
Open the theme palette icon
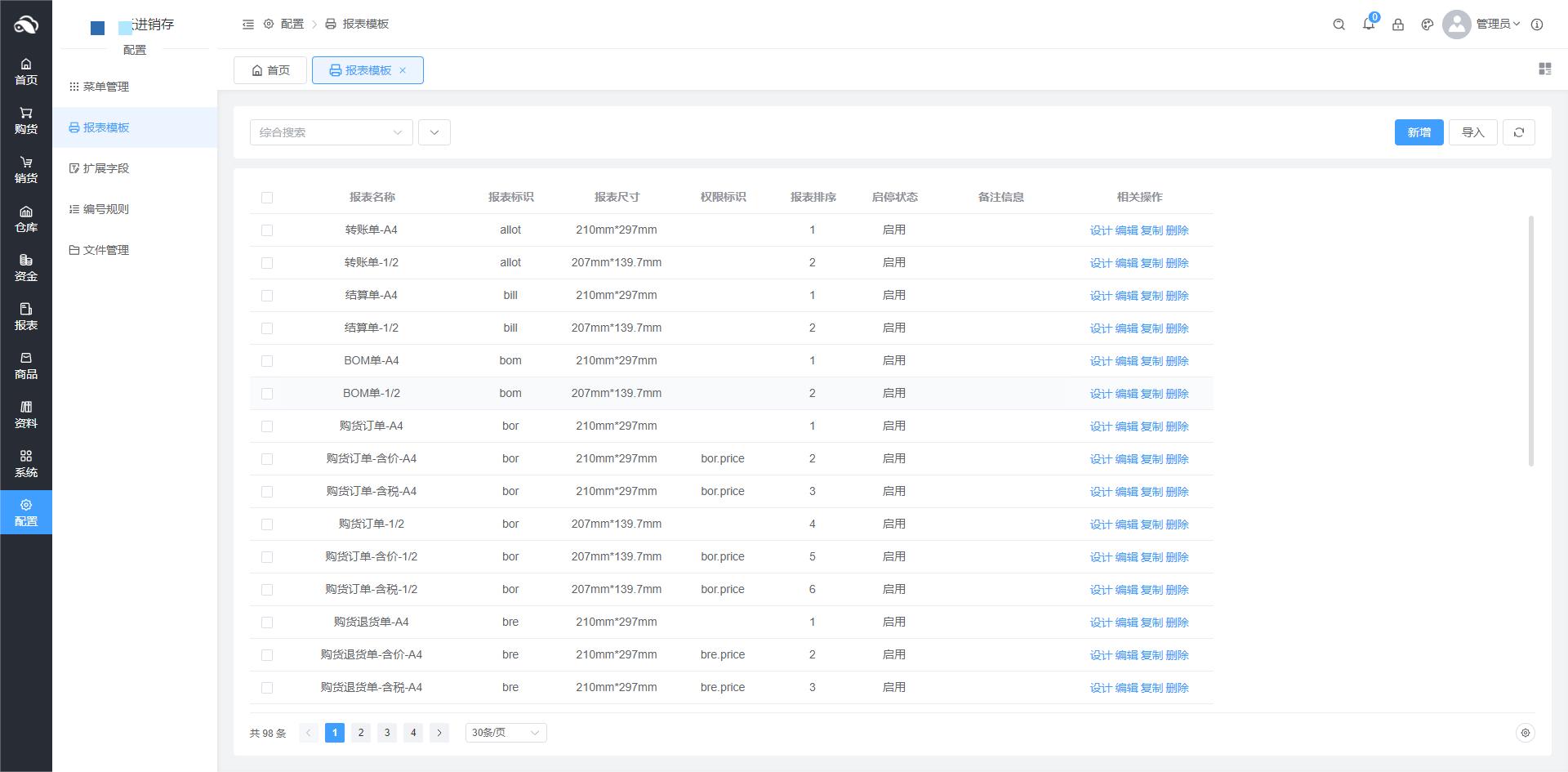[x=1427, y=25]
